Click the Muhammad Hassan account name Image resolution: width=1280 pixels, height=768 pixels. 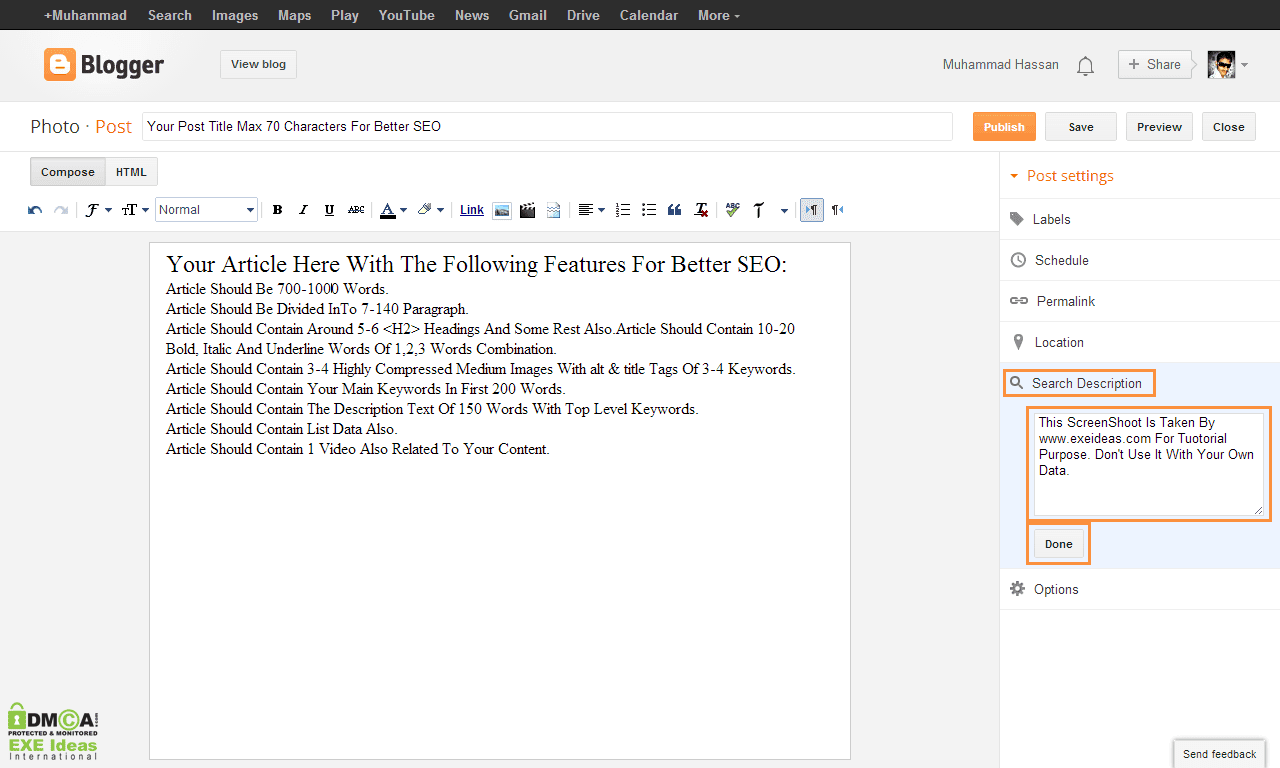tap(1000, 65)
